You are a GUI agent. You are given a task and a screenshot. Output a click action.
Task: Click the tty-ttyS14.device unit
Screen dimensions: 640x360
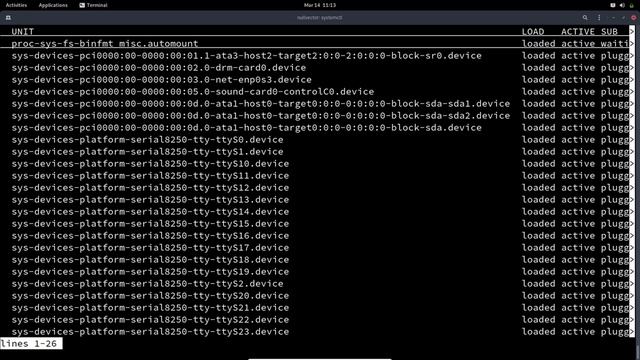[150, 212]
